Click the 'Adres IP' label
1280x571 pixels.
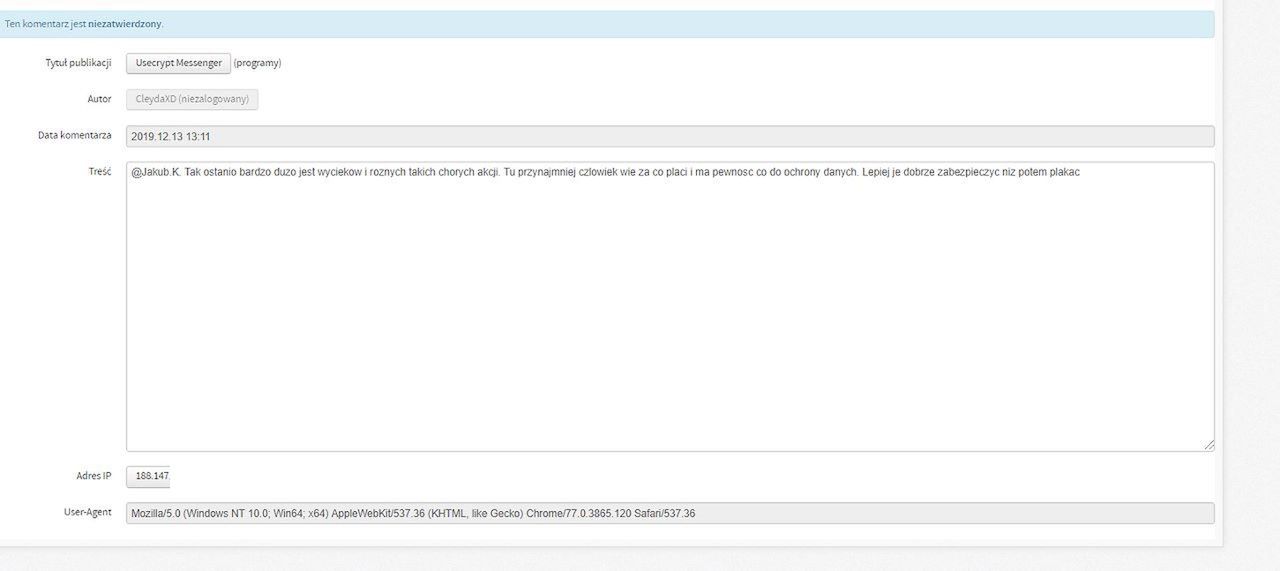click(94, 476)
